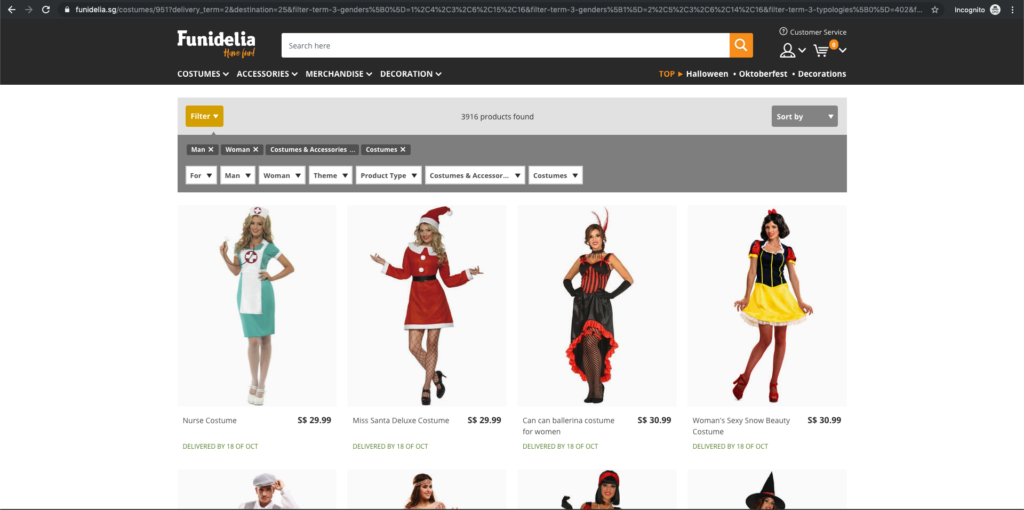
Task: Expand the Man filter dropdown
Action: 238,175
